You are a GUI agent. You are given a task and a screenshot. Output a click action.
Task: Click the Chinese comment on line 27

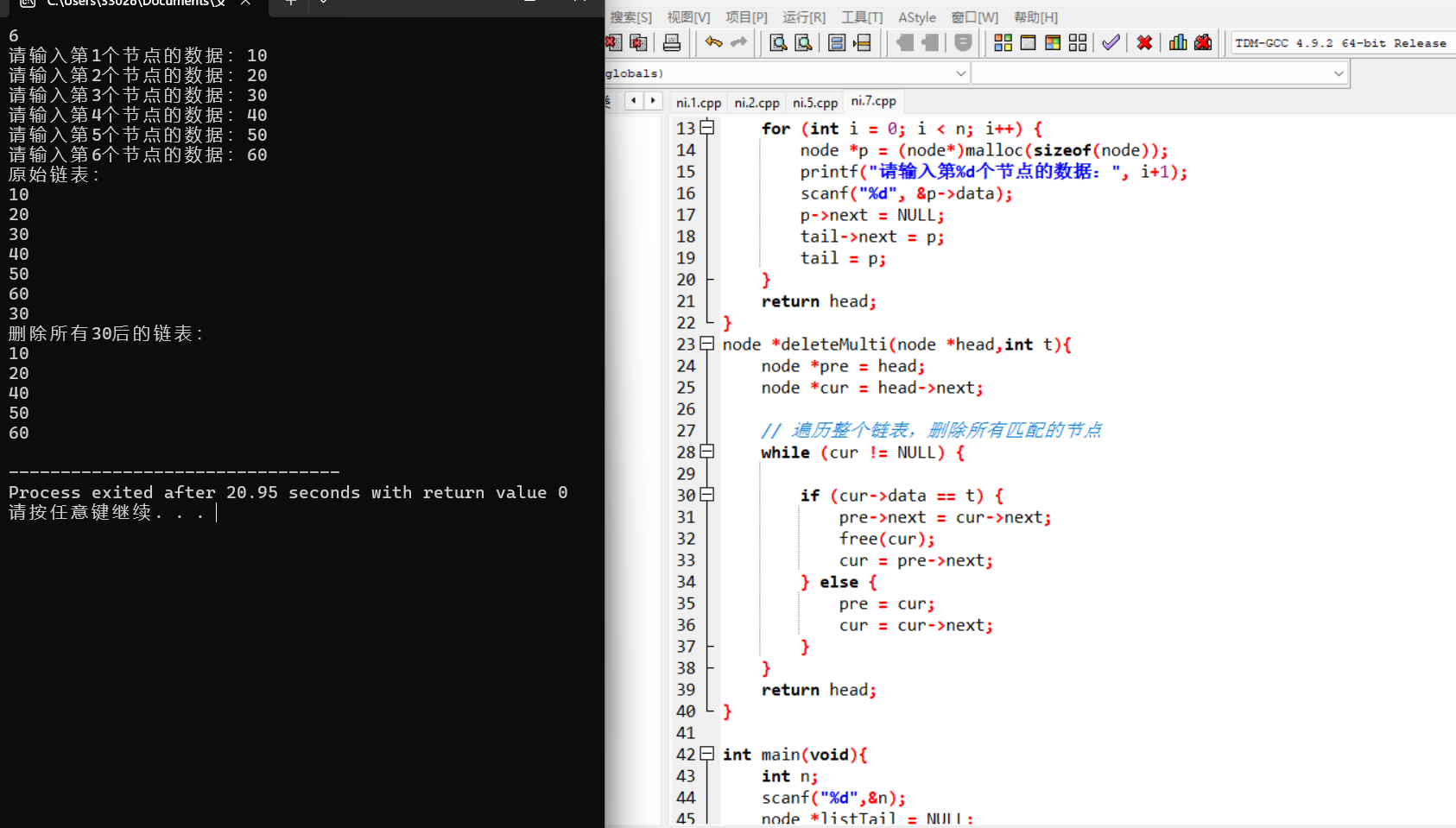coord(931,430)
